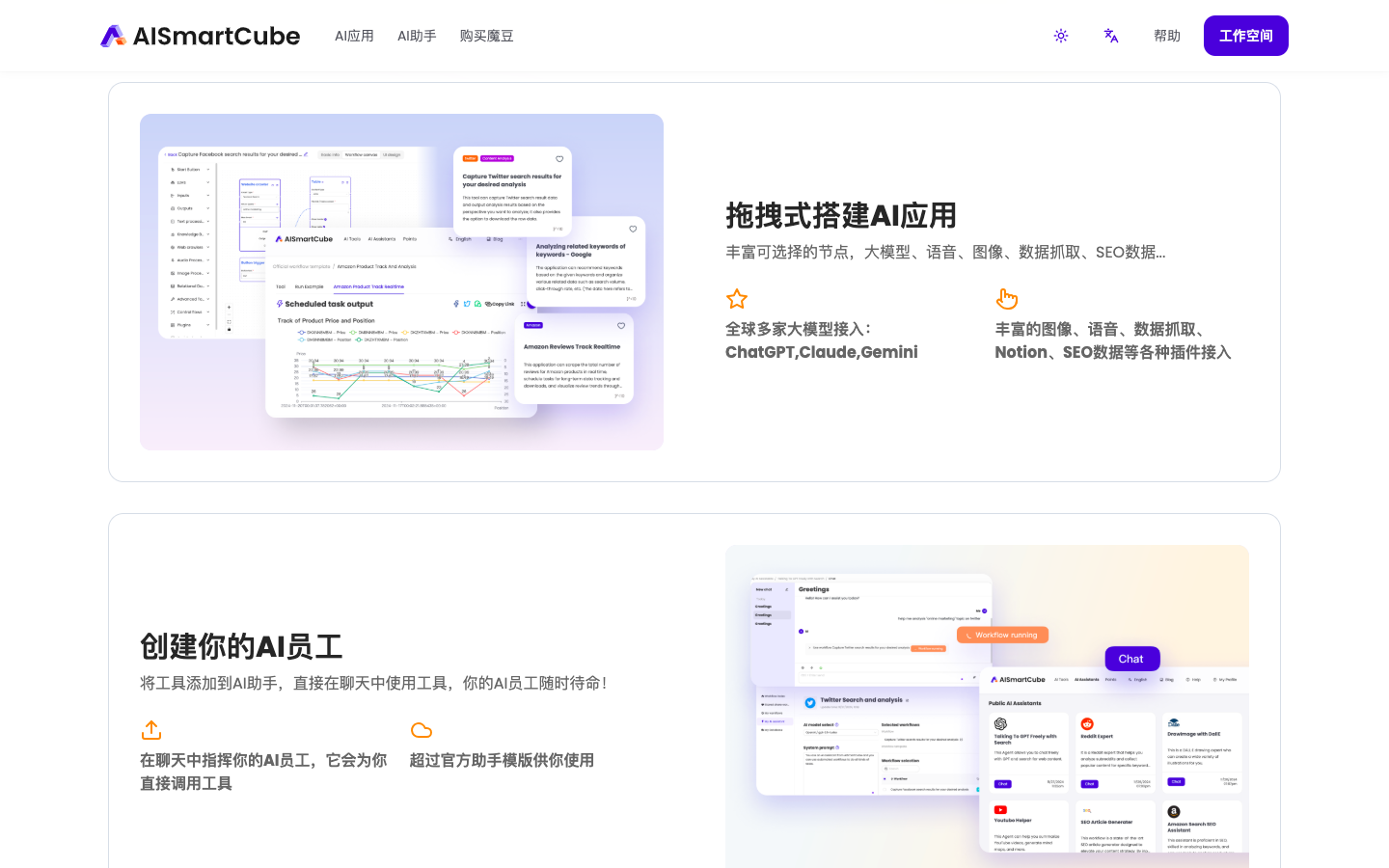
Task: Open the 帮助 link
Action: point(1167,36)
